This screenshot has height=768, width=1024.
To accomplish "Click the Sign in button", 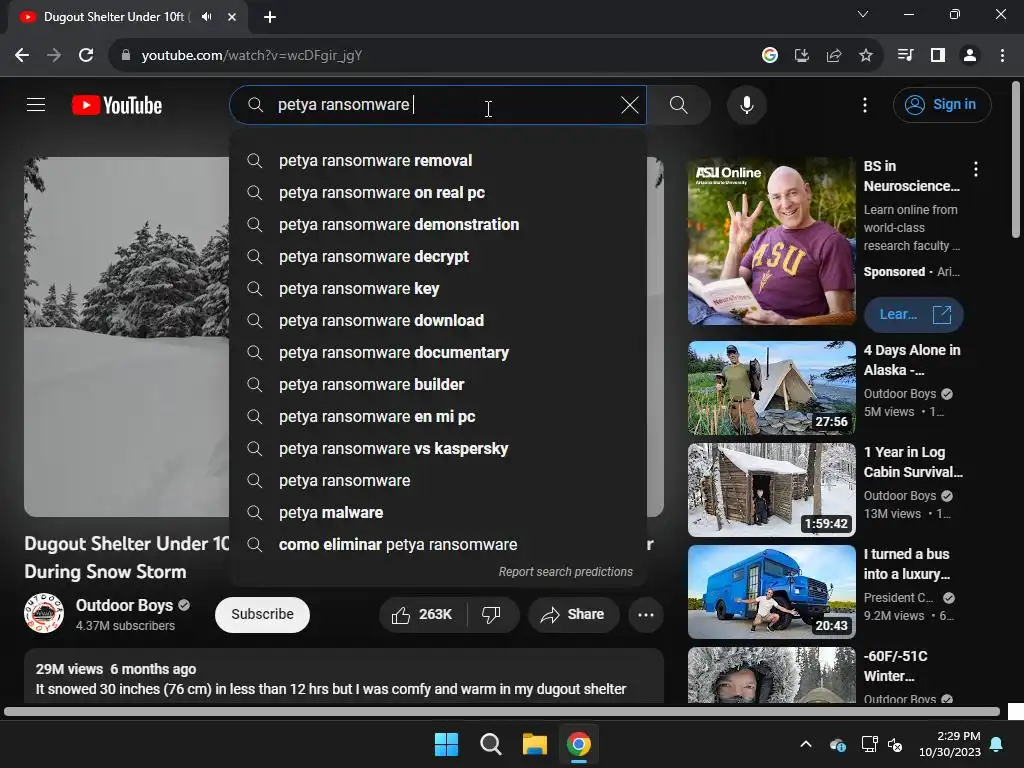I will coord(942,104).
